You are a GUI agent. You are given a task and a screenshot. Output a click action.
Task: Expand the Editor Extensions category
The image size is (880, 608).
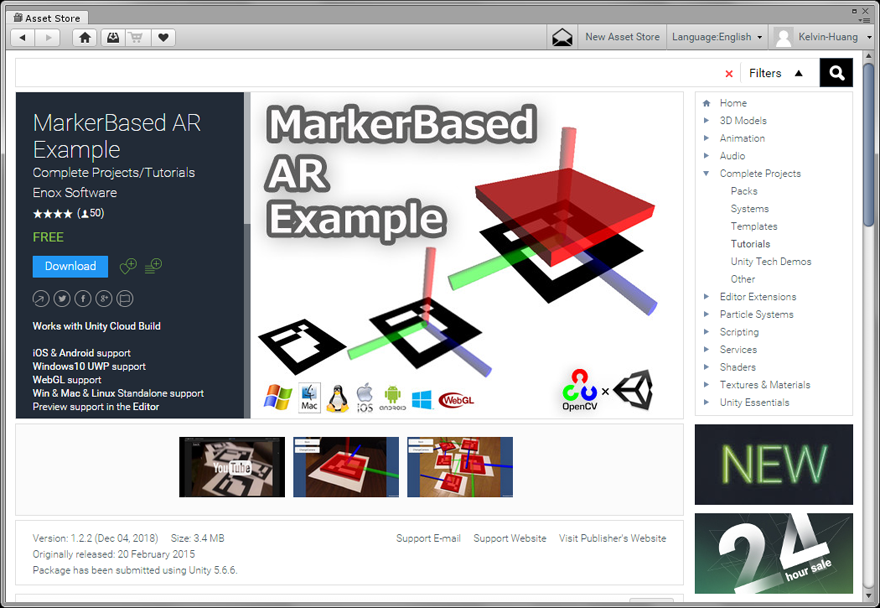(707, 296)
